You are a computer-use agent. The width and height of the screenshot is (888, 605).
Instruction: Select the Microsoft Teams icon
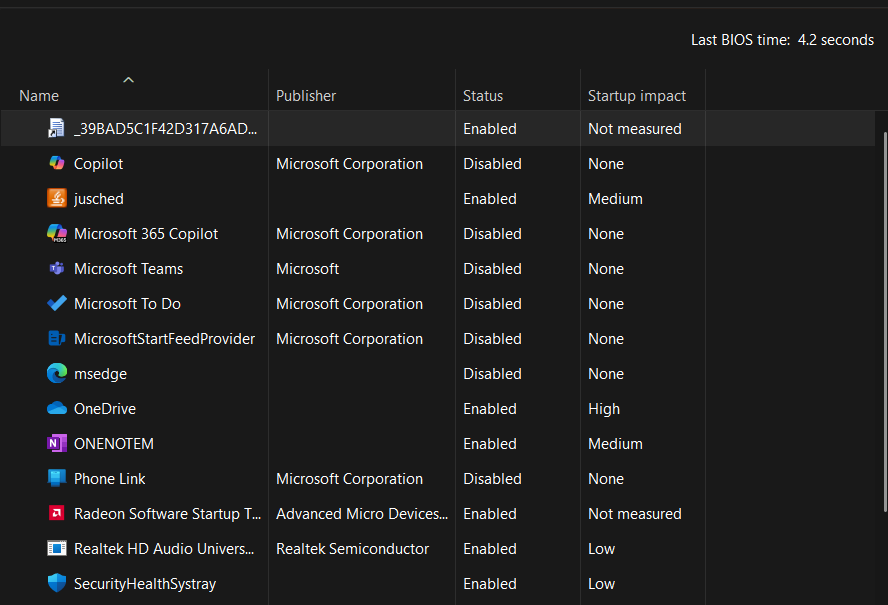(x=57, y=269)
